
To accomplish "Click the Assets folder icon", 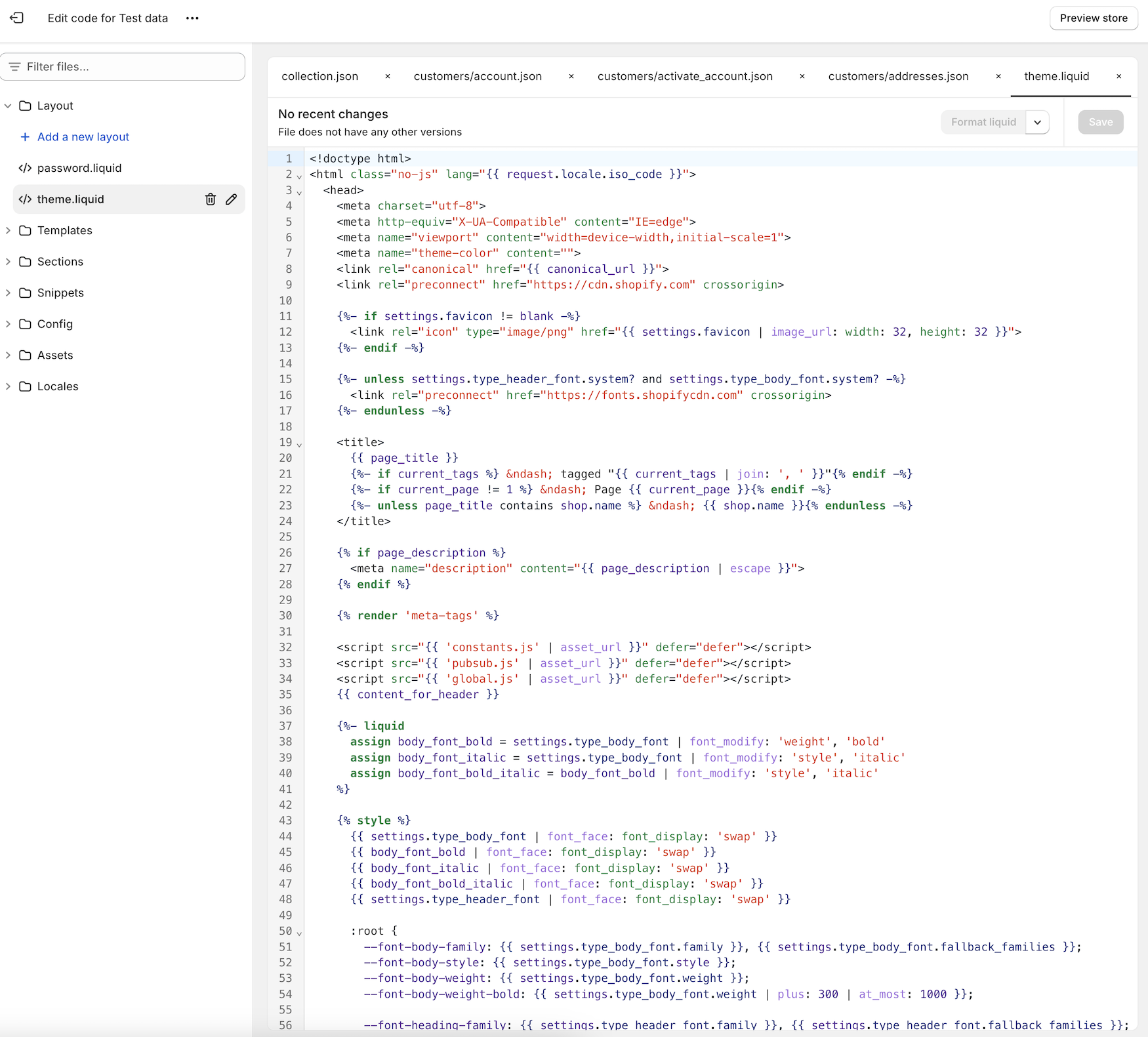I will (x=26, y=355).
